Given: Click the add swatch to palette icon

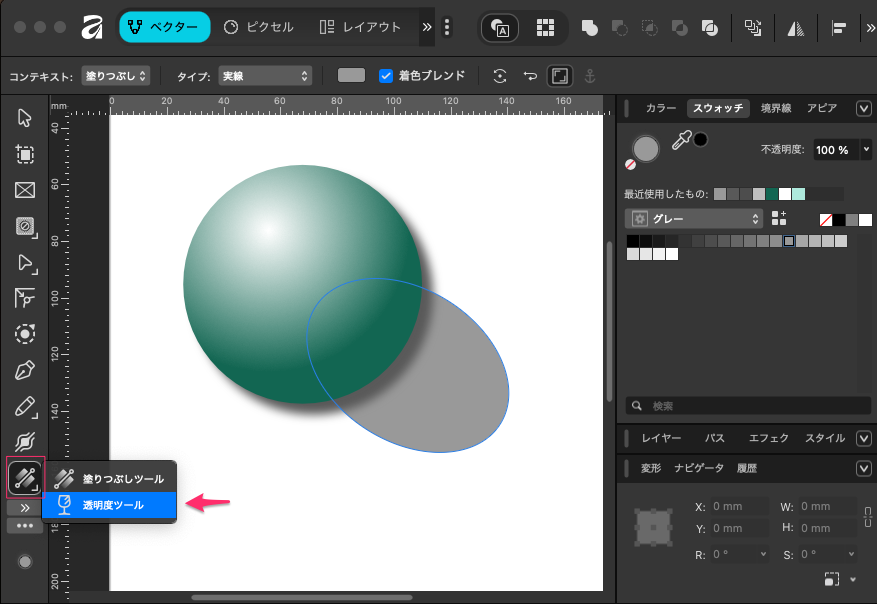Looking at the screenshot, I should point(779,218).
